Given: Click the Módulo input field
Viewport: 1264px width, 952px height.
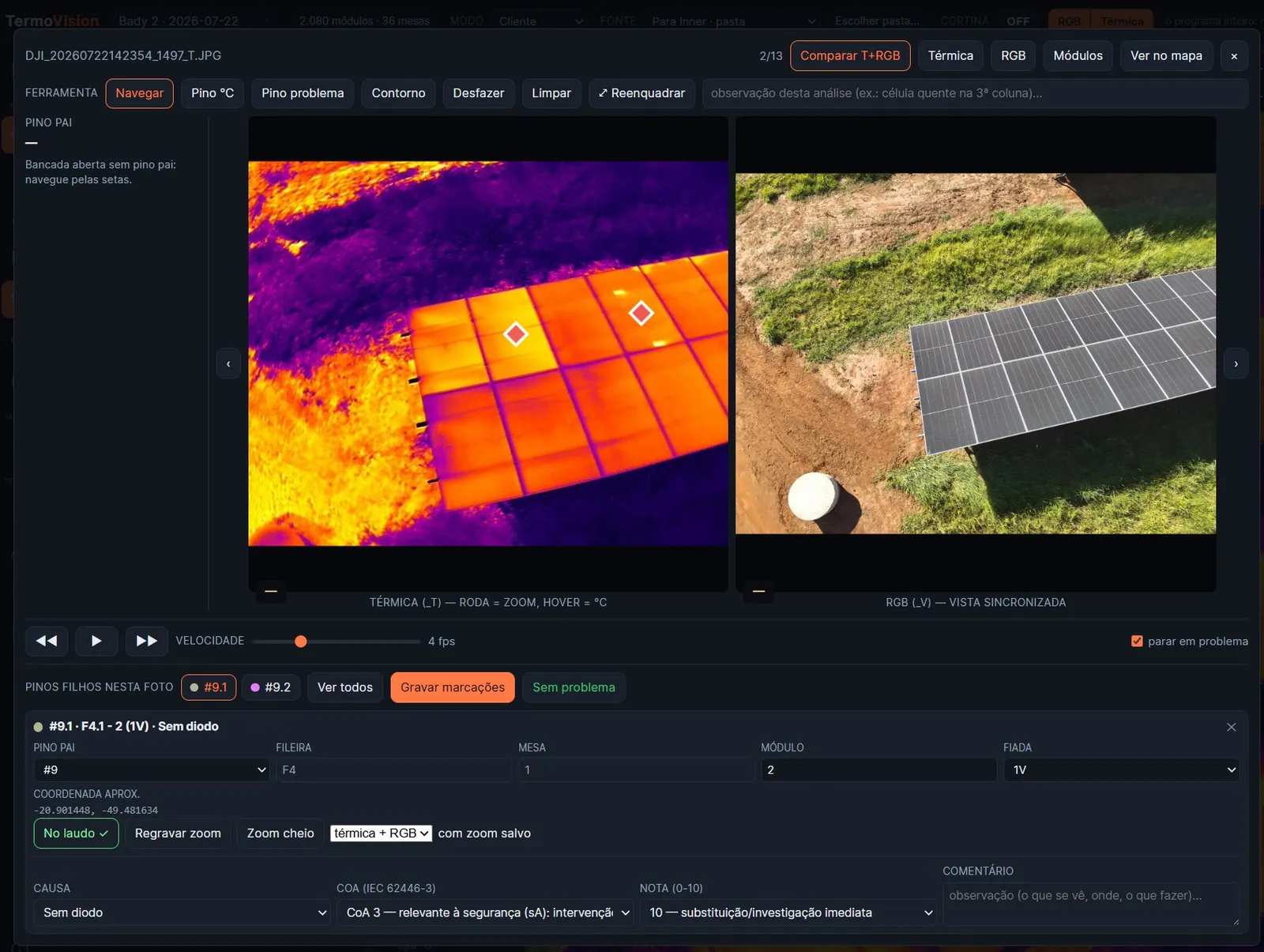Looking at the screenshot, I should (x=878, y=770).
